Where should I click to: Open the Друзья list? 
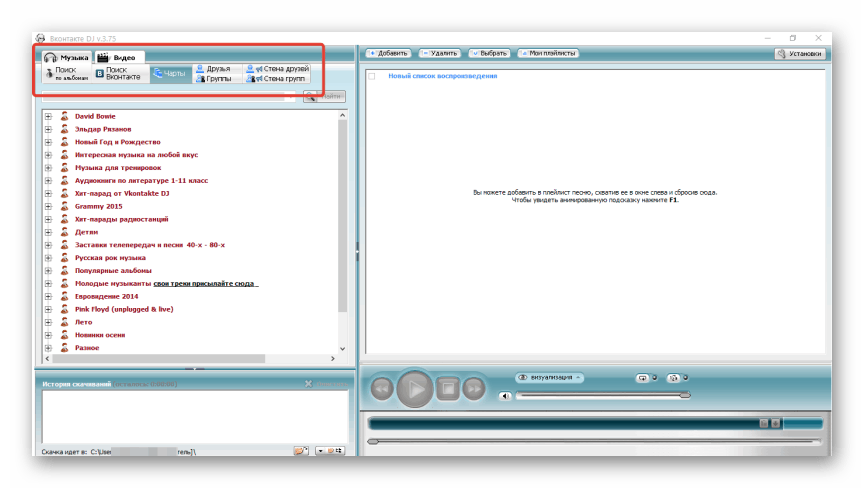point(214,69)
